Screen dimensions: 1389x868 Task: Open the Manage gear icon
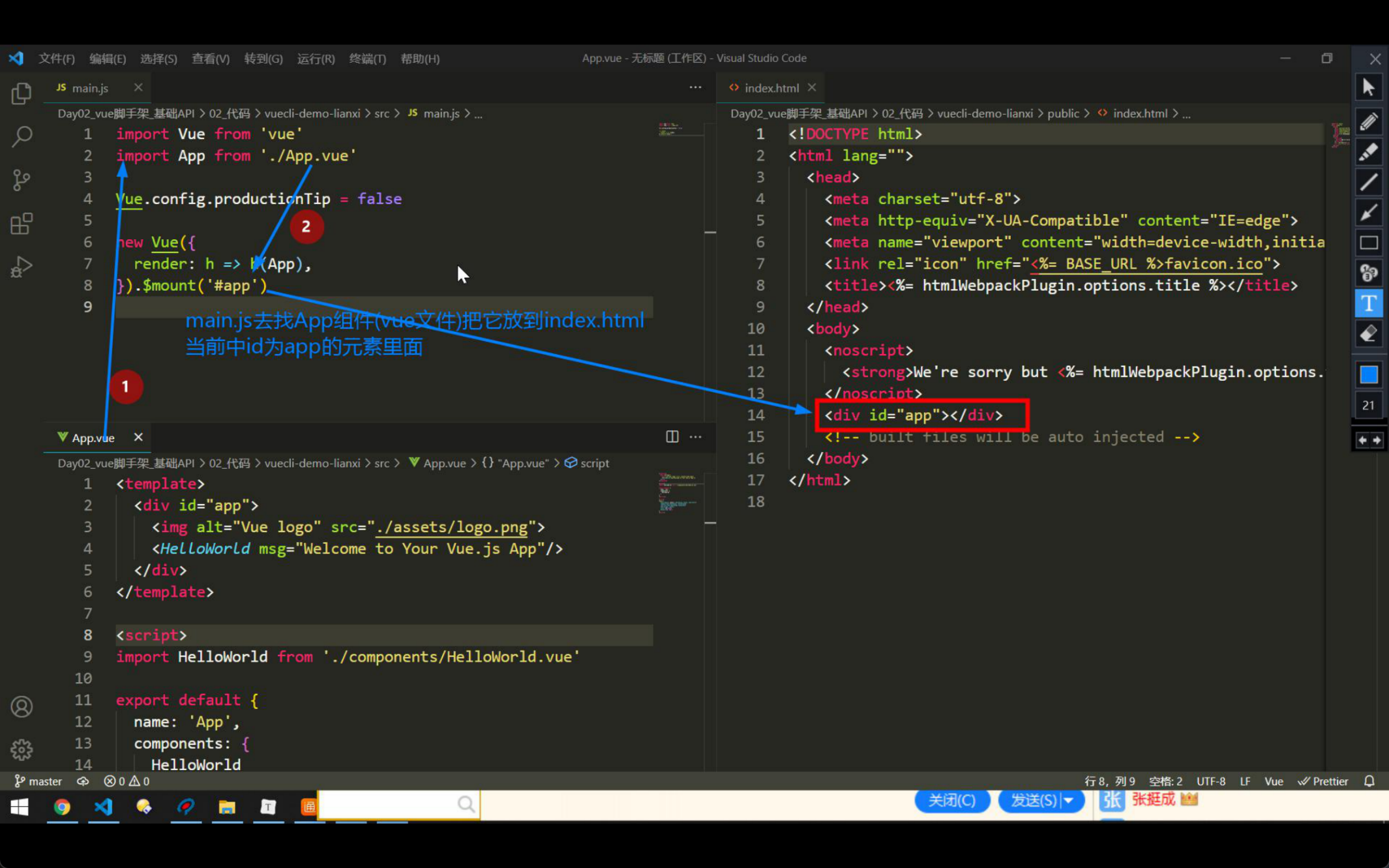click(22, 749)
